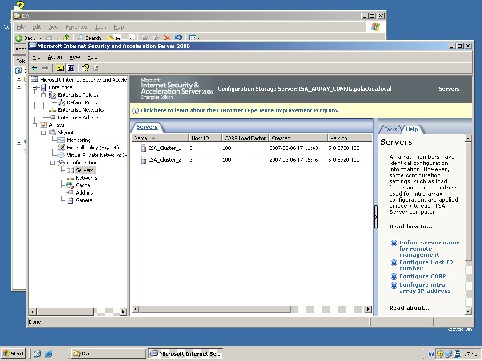The height and width of the screenshot is (361, 482).
Task: Select Networks node under Configuration
Action: coord(86,178)
